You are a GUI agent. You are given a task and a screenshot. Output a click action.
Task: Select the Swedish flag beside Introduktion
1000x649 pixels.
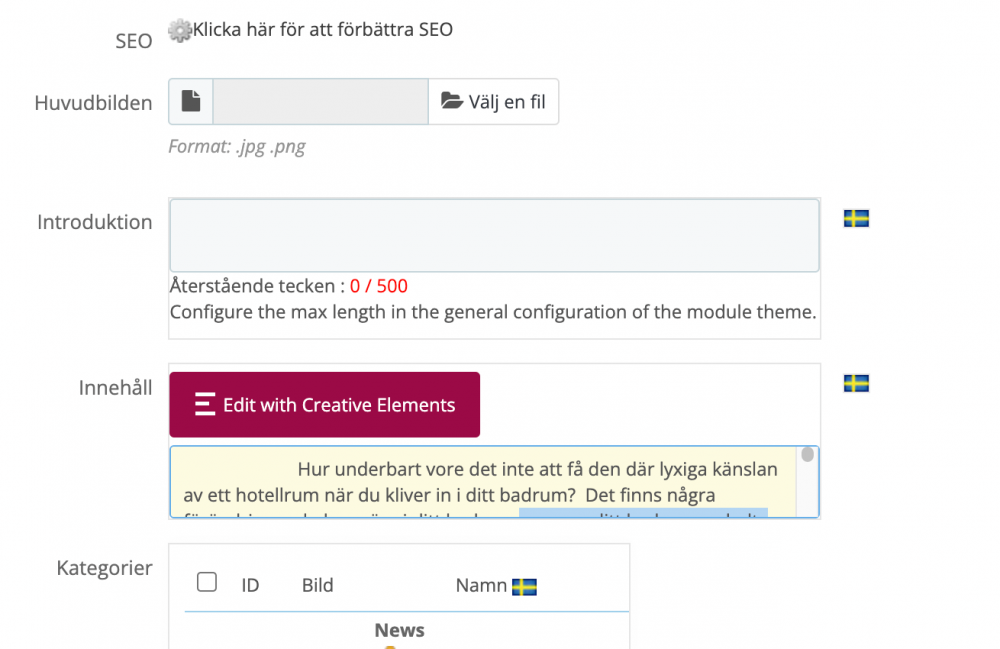855,217
